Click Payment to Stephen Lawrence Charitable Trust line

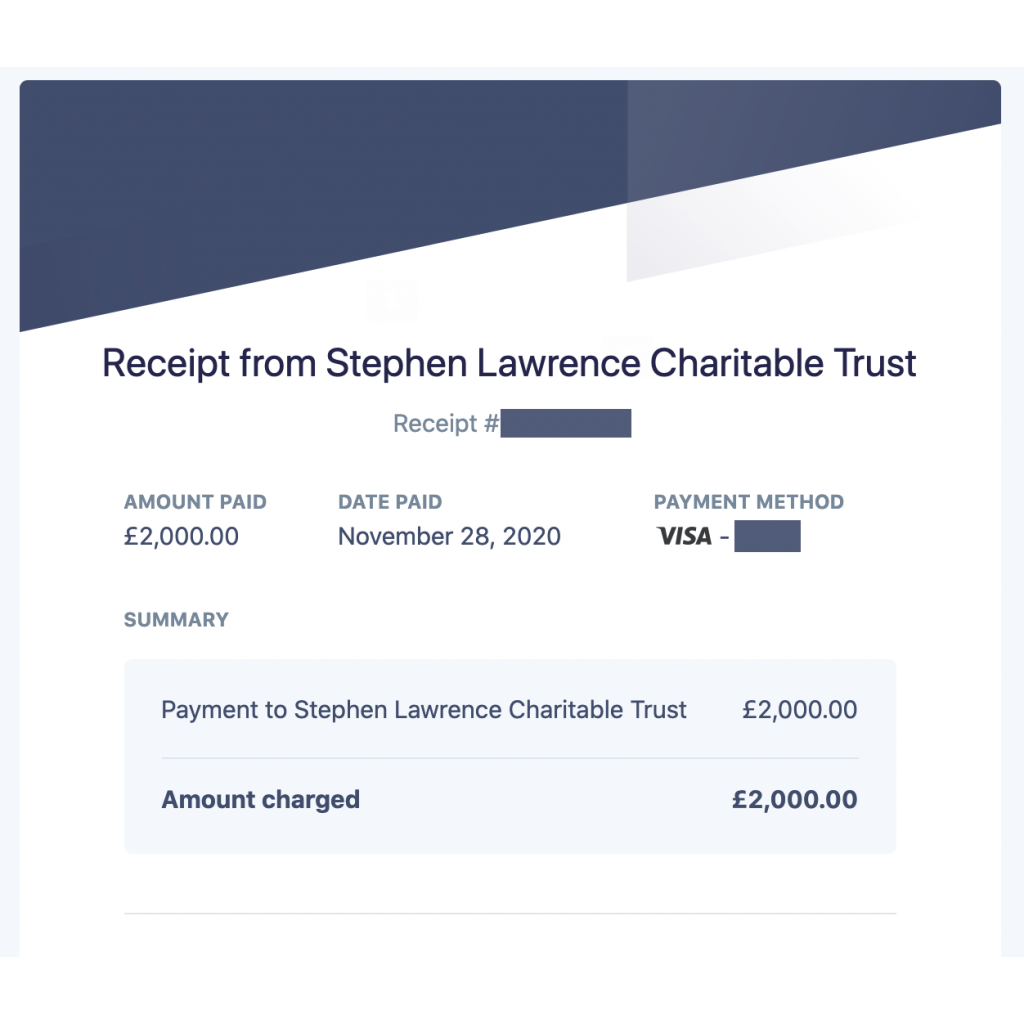coord(424,710)
